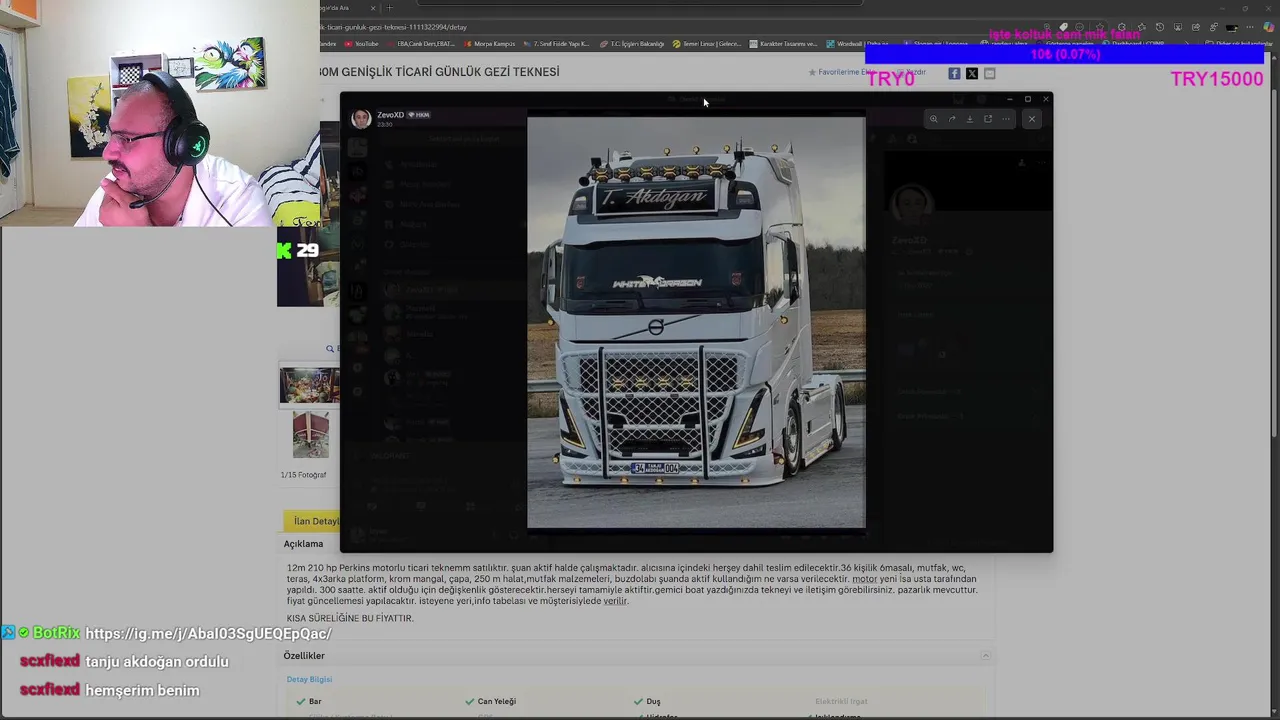1280x720 pixels.
Task: Click KISA SÜRELİĞİNE BU FİYATTIR text
Action: 350,618
